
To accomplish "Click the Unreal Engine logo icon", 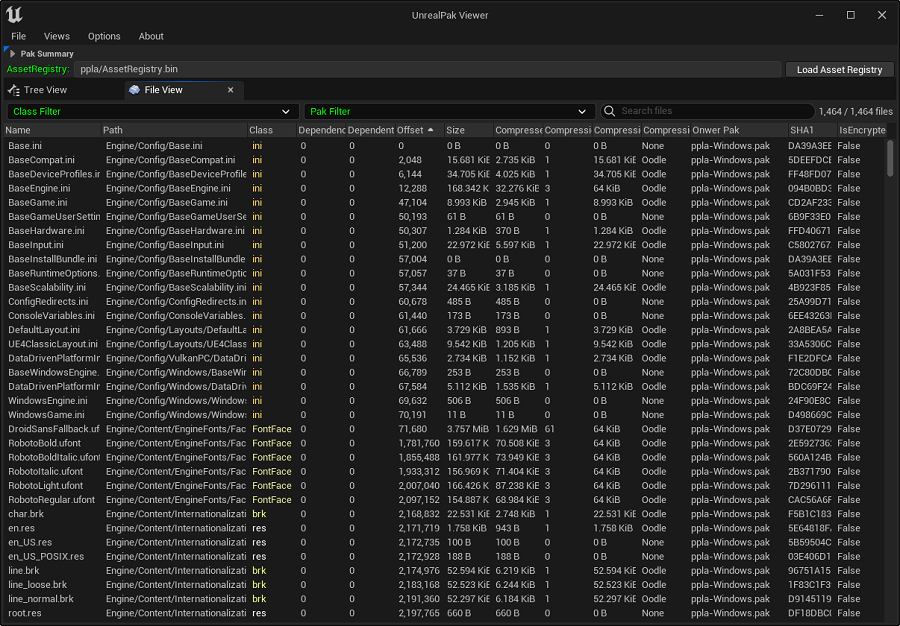I will pyautogui.click(x=14, y=15).
